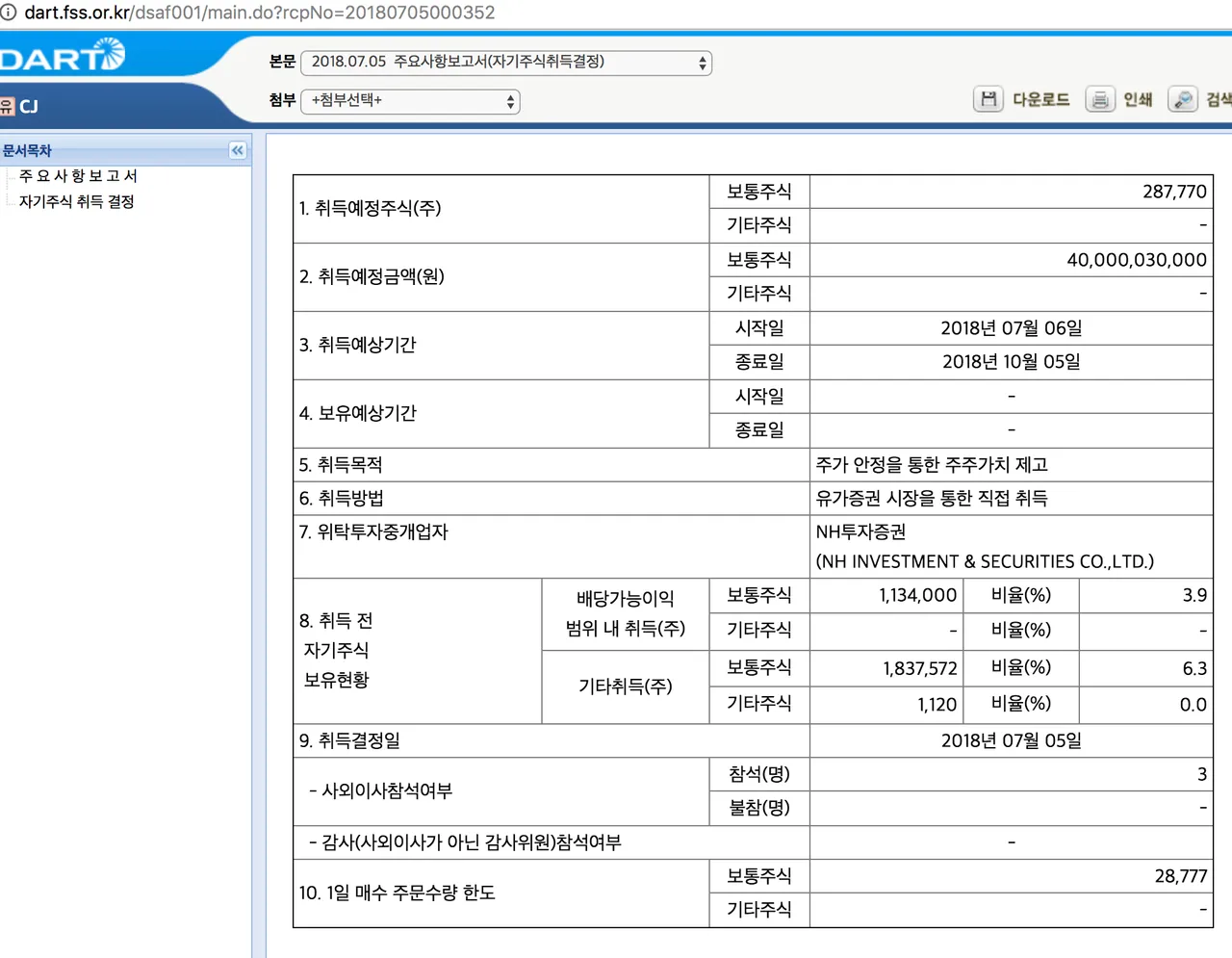Click the '5. 취득목적' row label
The width and height of the screenshot is (1232, 958).
tap(341, 465)
